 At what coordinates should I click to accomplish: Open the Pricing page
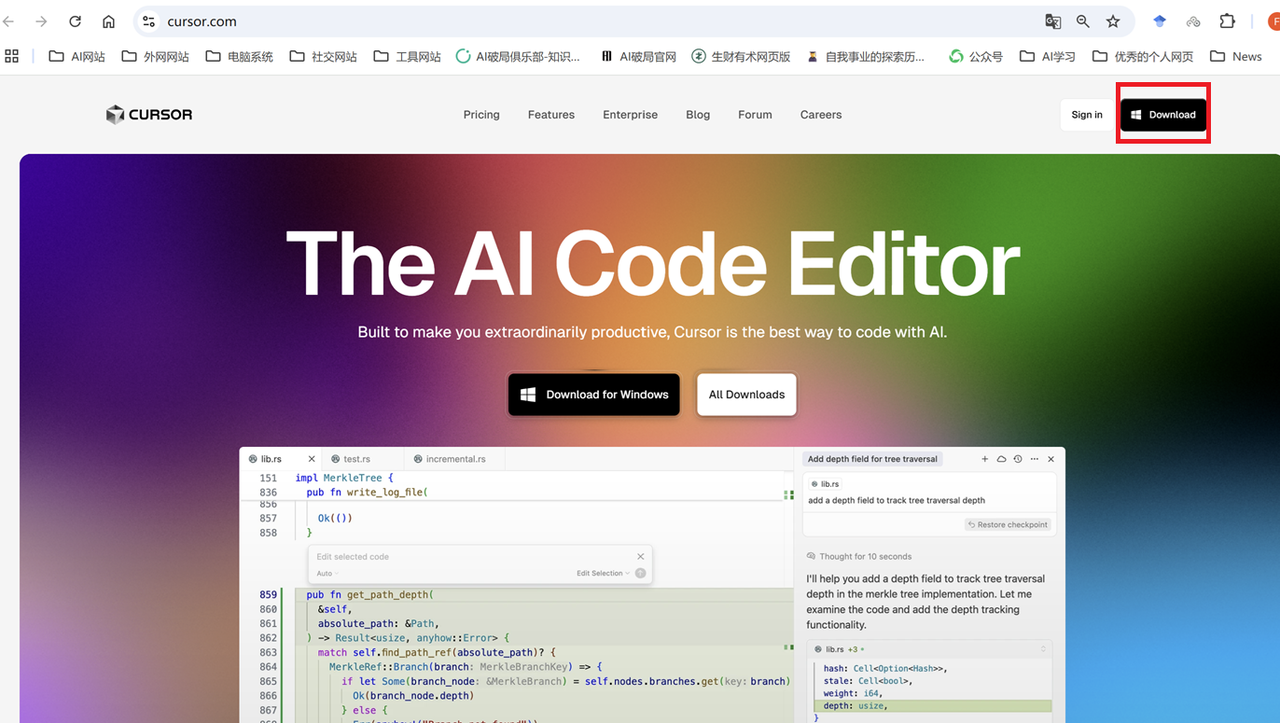point(481,115)
